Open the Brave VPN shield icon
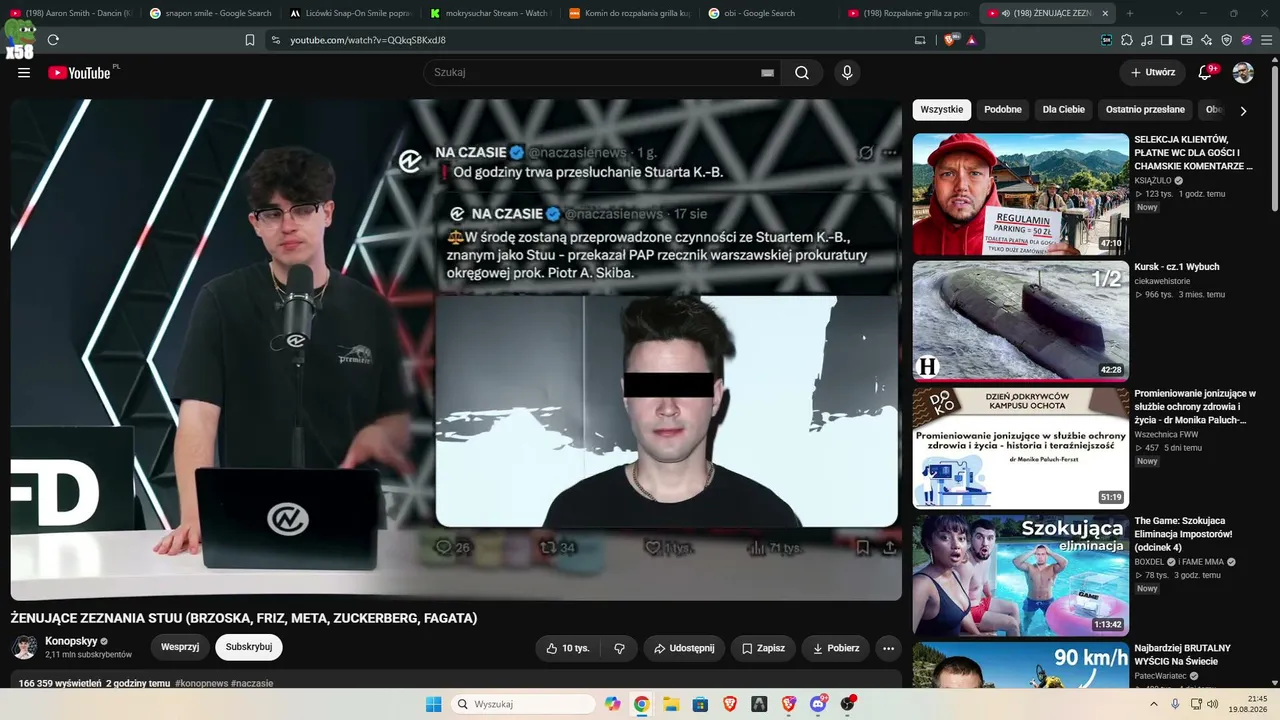 coord(1227,40)
